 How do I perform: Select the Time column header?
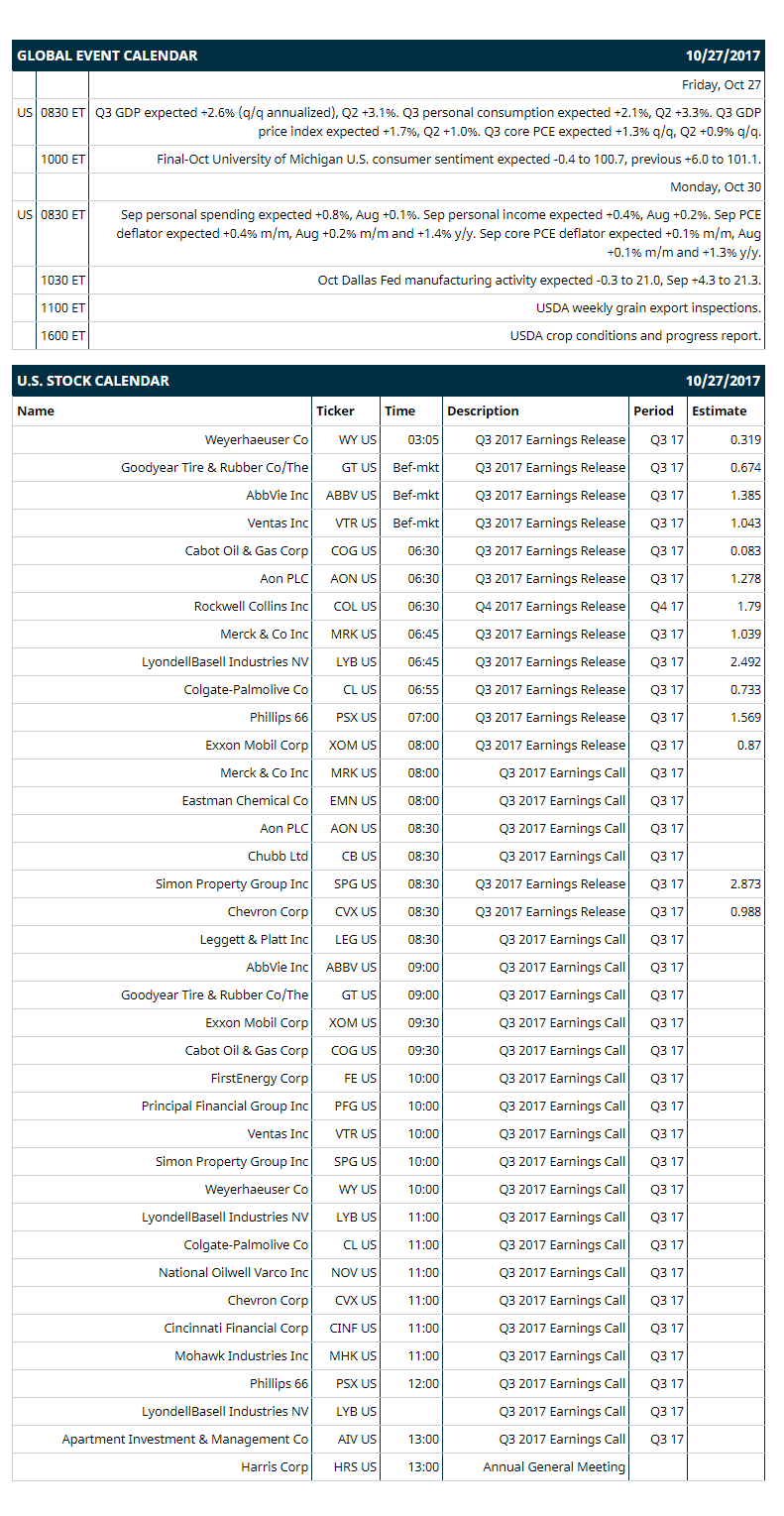(x=400, y=410)
